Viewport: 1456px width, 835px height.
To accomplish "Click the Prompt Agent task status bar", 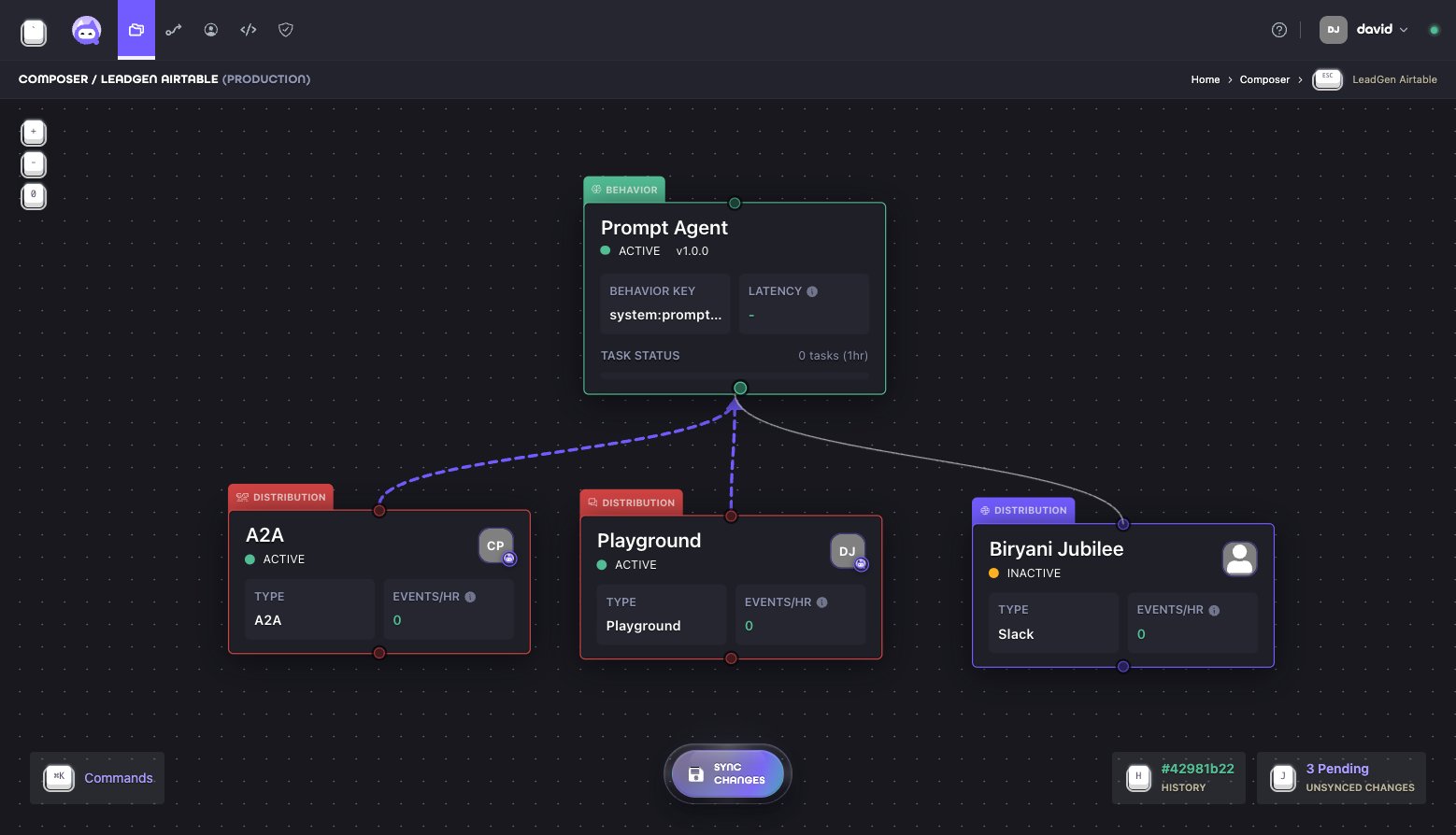I will 735,375.
